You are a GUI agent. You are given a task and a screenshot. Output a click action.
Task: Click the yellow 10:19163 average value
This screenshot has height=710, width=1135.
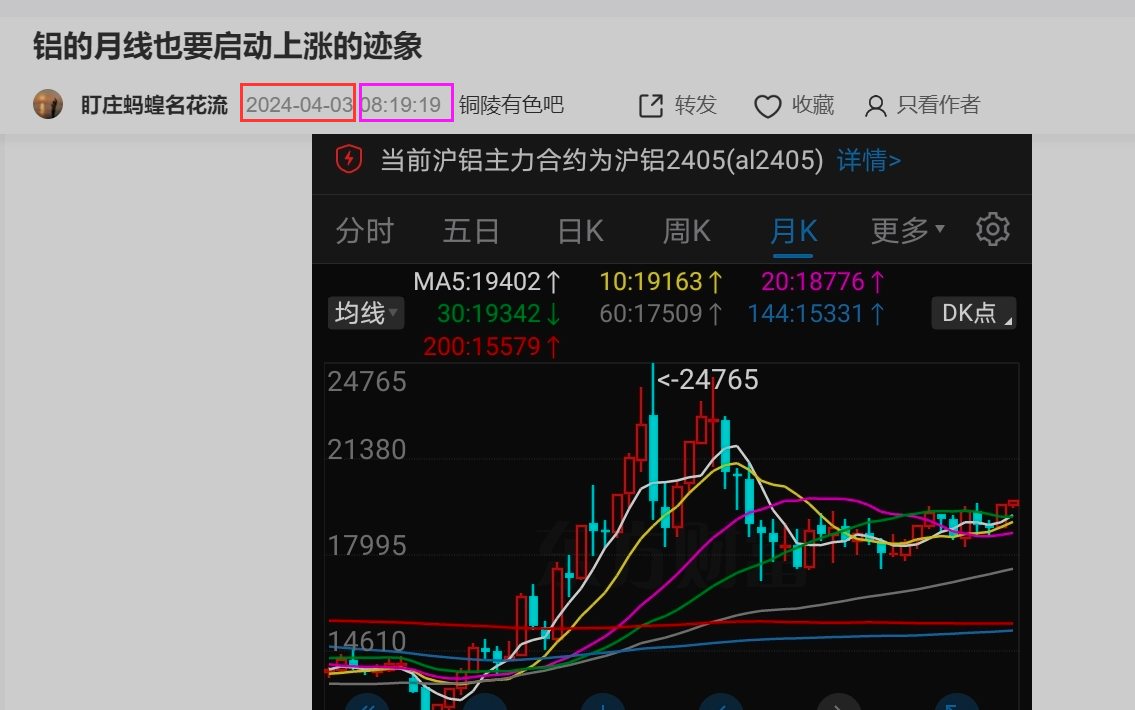coord(661,282)
